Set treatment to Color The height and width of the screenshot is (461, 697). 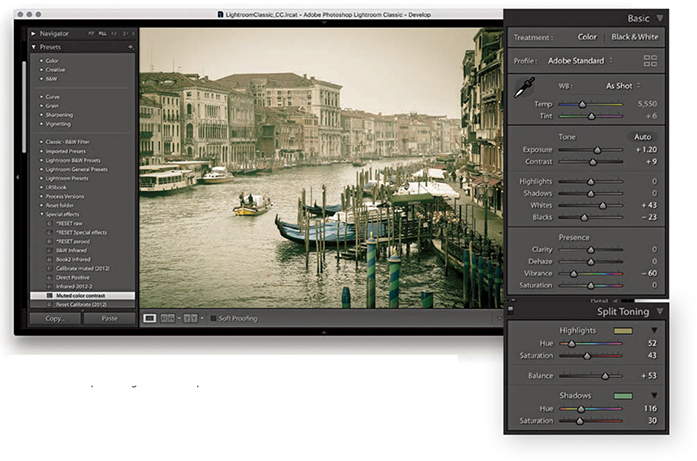coord(587,37)
